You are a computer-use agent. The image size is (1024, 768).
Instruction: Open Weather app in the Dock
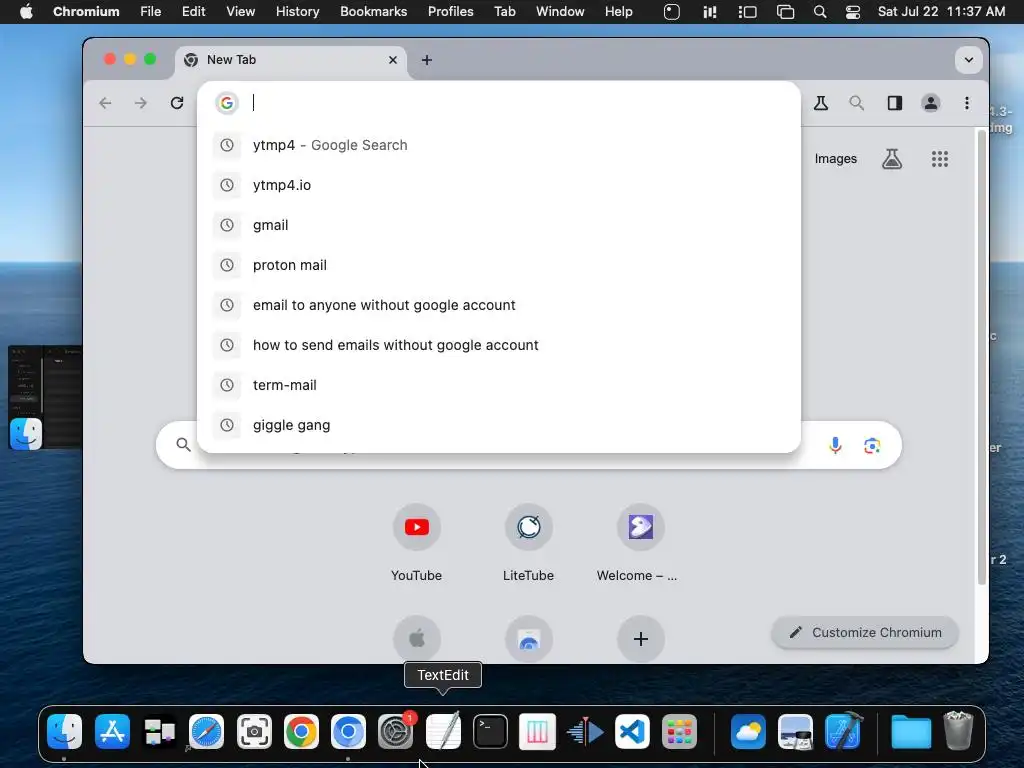[x=748, y=731]
